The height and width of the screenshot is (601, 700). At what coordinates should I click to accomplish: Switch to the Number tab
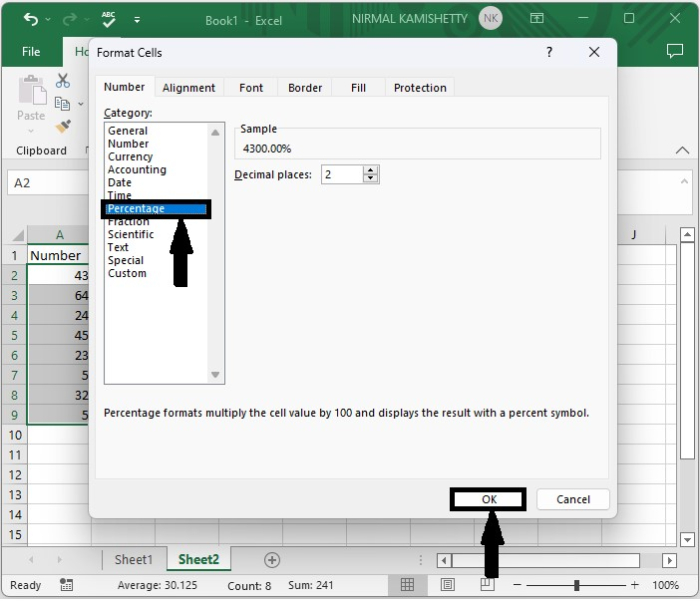(124, 87)
